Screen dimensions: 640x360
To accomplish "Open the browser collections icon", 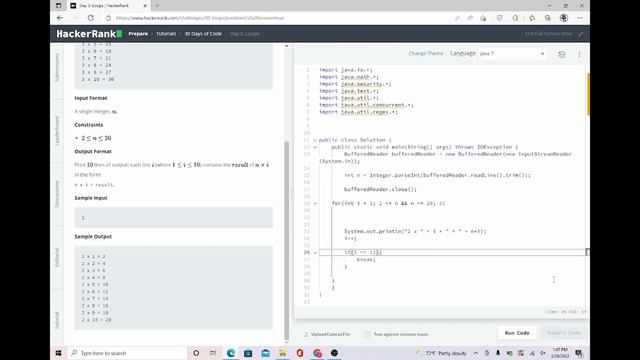I will pyautogui.click(x=548, y=18).
